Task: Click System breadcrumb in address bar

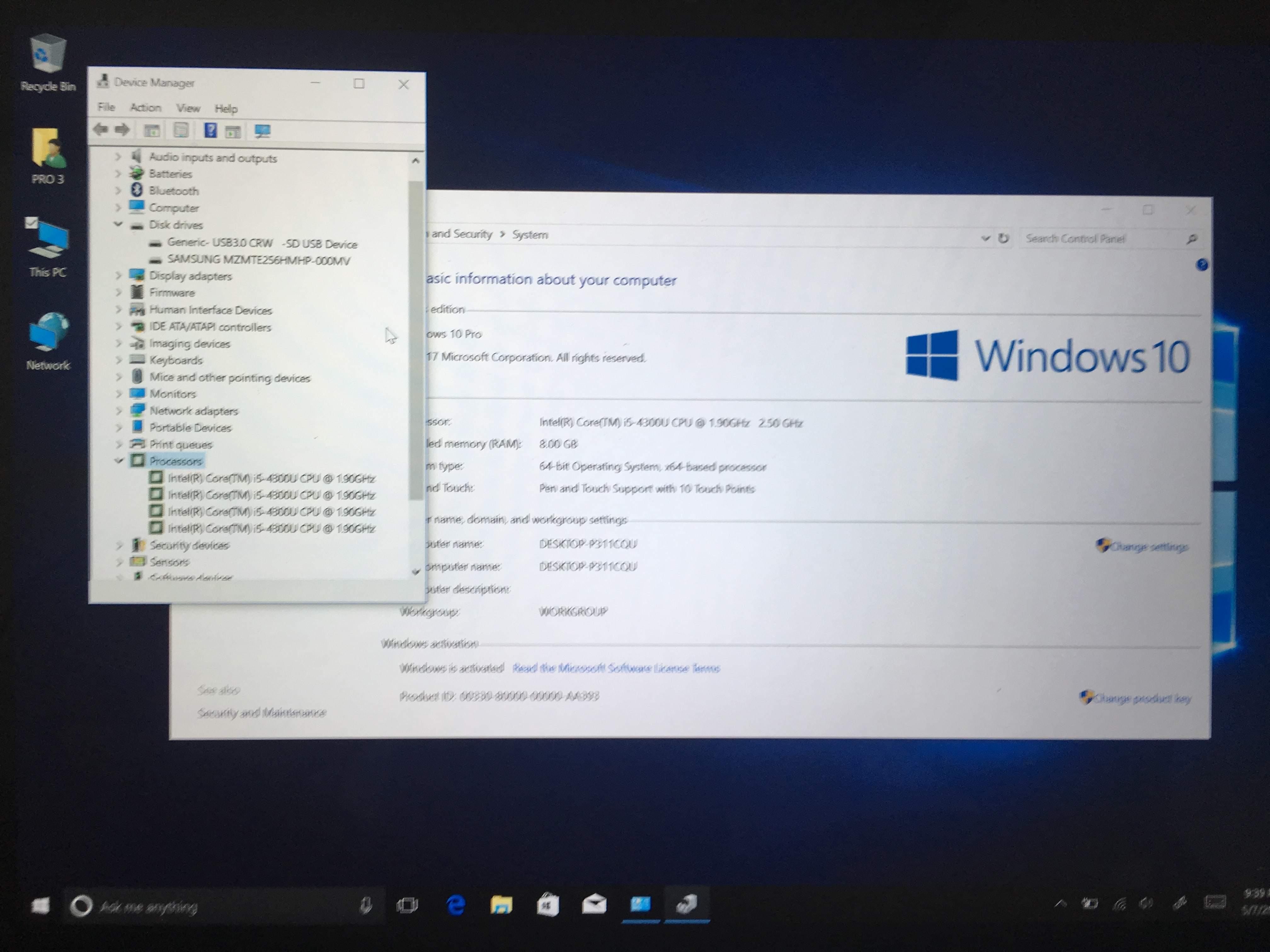Action: coord(530,235)
